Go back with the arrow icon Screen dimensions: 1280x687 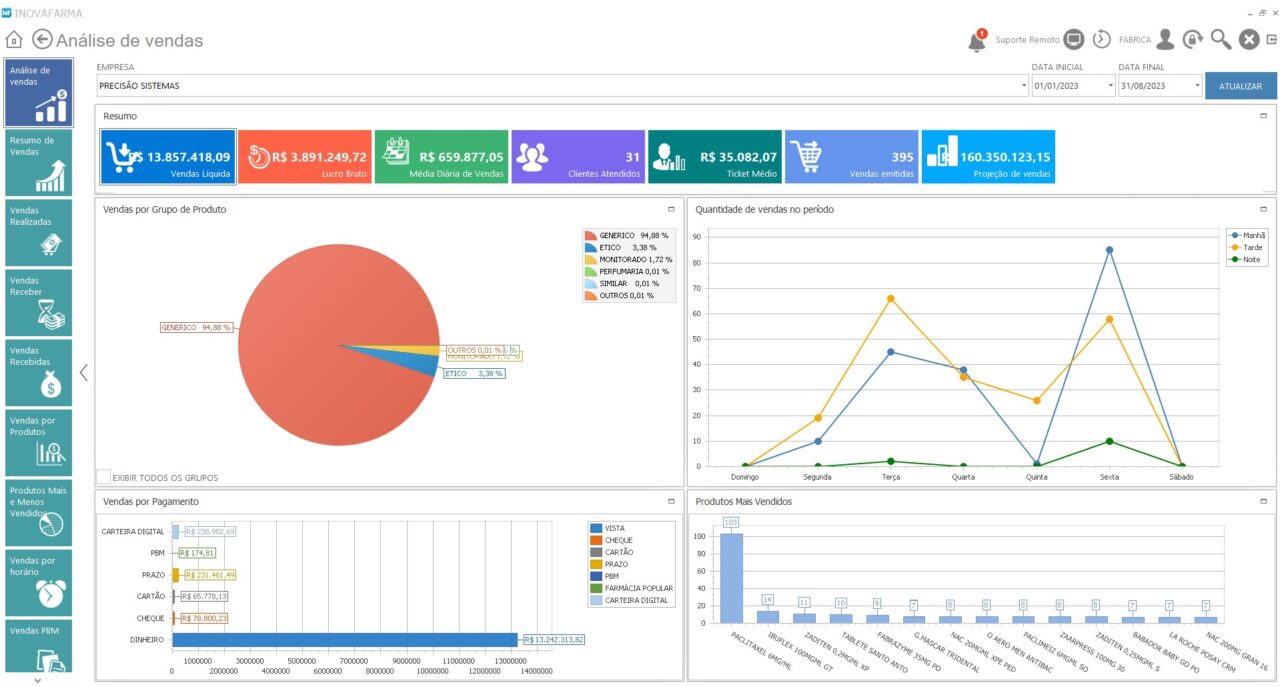(x=42, y=39)
